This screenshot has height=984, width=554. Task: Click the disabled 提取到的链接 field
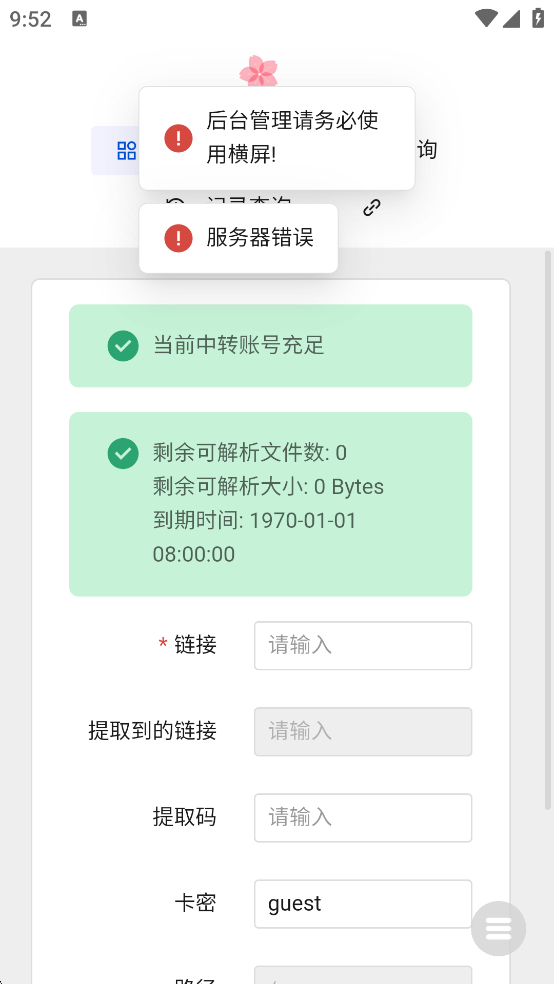(363, 732)
